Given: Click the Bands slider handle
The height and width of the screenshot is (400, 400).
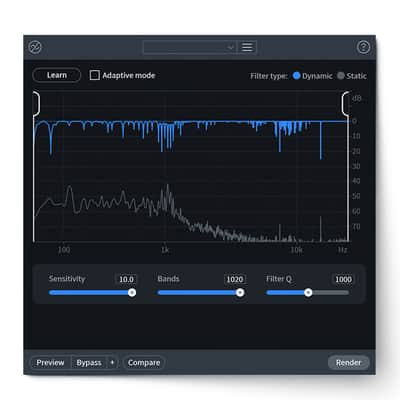Looking at the screenshot, I should (240, 293).
